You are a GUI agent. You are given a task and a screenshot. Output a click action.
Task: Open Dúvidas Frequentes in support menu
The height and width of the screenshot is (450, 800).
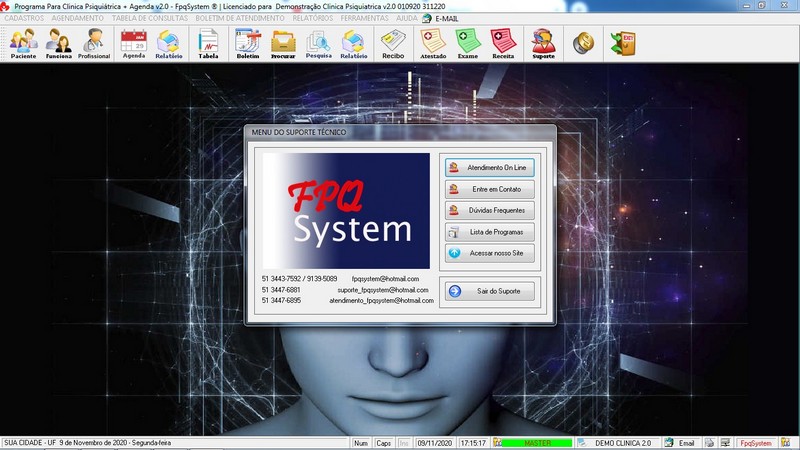pyautogui.click(x=489, y=210)
